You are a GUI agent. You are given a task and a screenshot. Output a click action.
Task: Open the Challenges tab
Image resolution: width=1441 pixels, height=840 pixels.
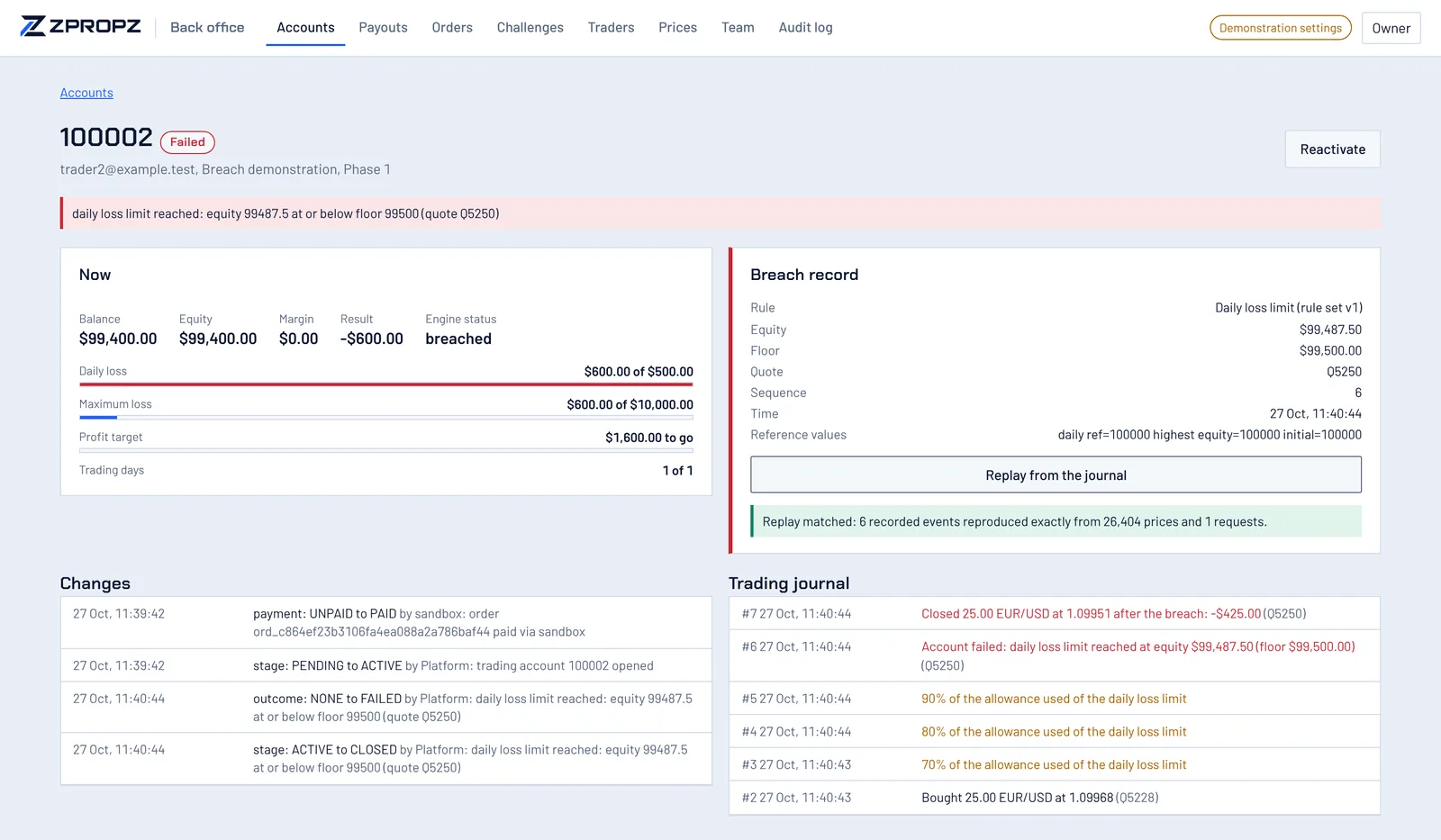[x=530, y=28]
